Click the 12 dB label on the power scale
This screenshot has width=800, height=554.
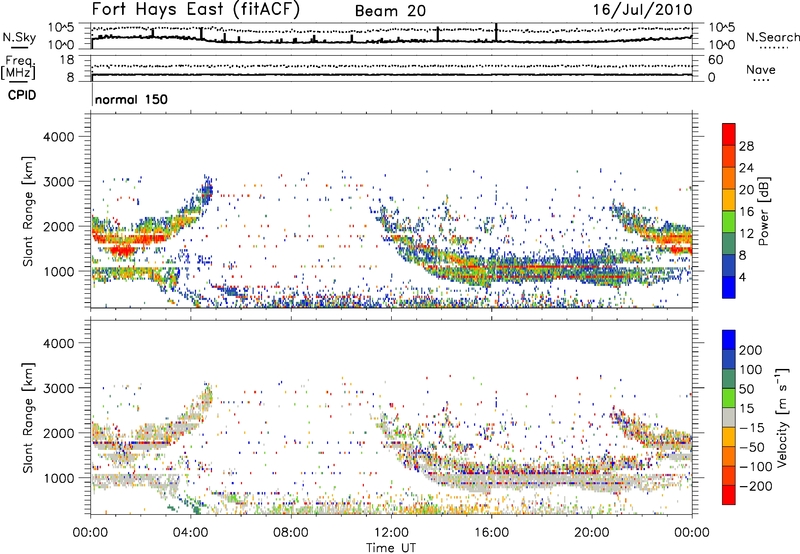point(746,234)
